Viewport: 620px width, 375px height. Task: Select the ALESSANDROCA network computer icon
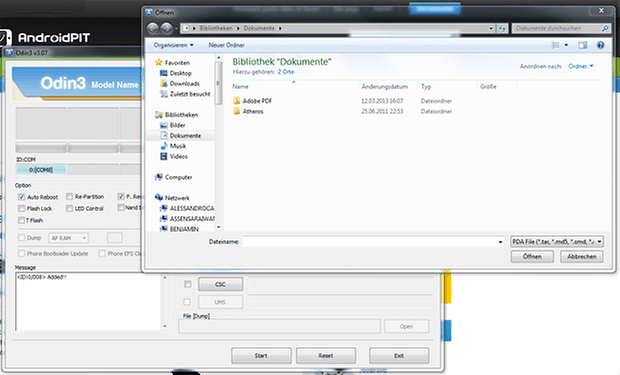point(164,208)
